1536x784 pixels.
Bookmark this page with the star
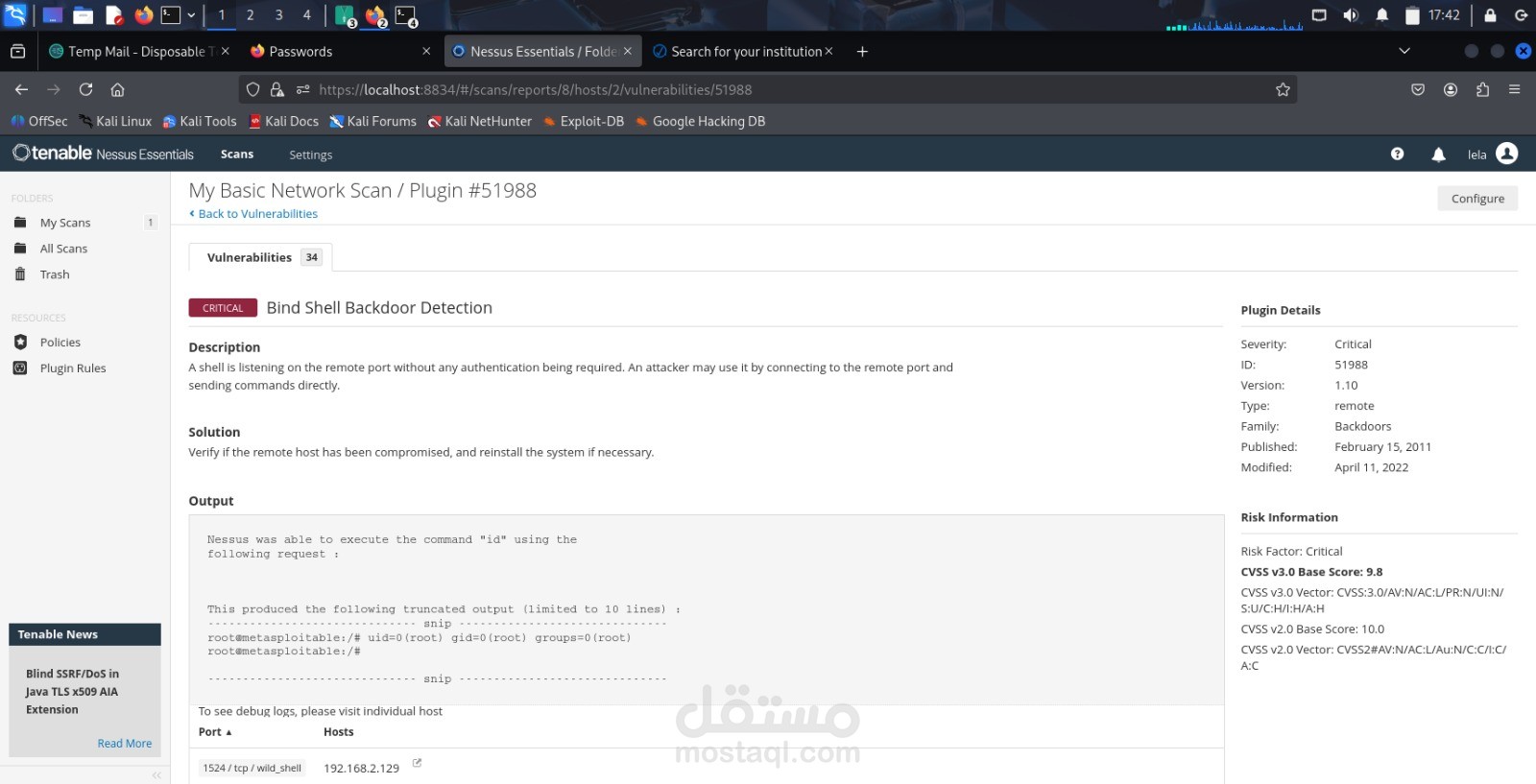[x=1283, y=89]
